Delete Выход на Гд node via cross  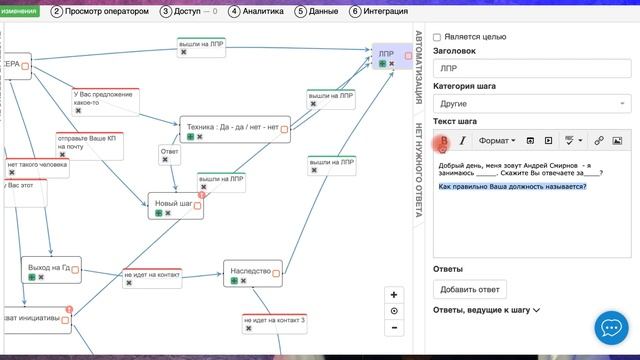tap(41, 277)
